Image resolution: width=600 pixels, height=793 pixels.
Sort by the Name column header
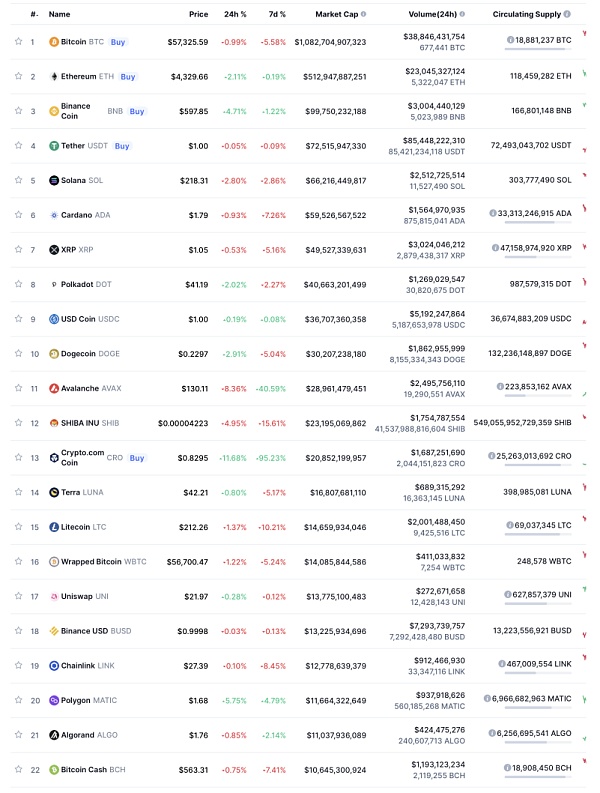pos(59,14)
